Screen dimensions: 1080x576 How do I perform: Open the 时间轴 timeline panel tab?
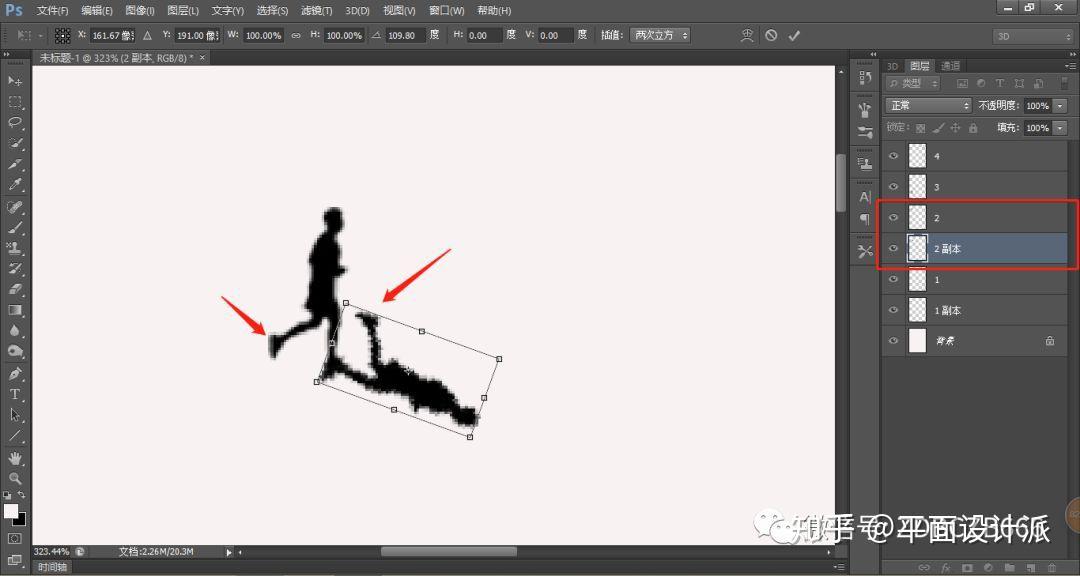point(52,567)
